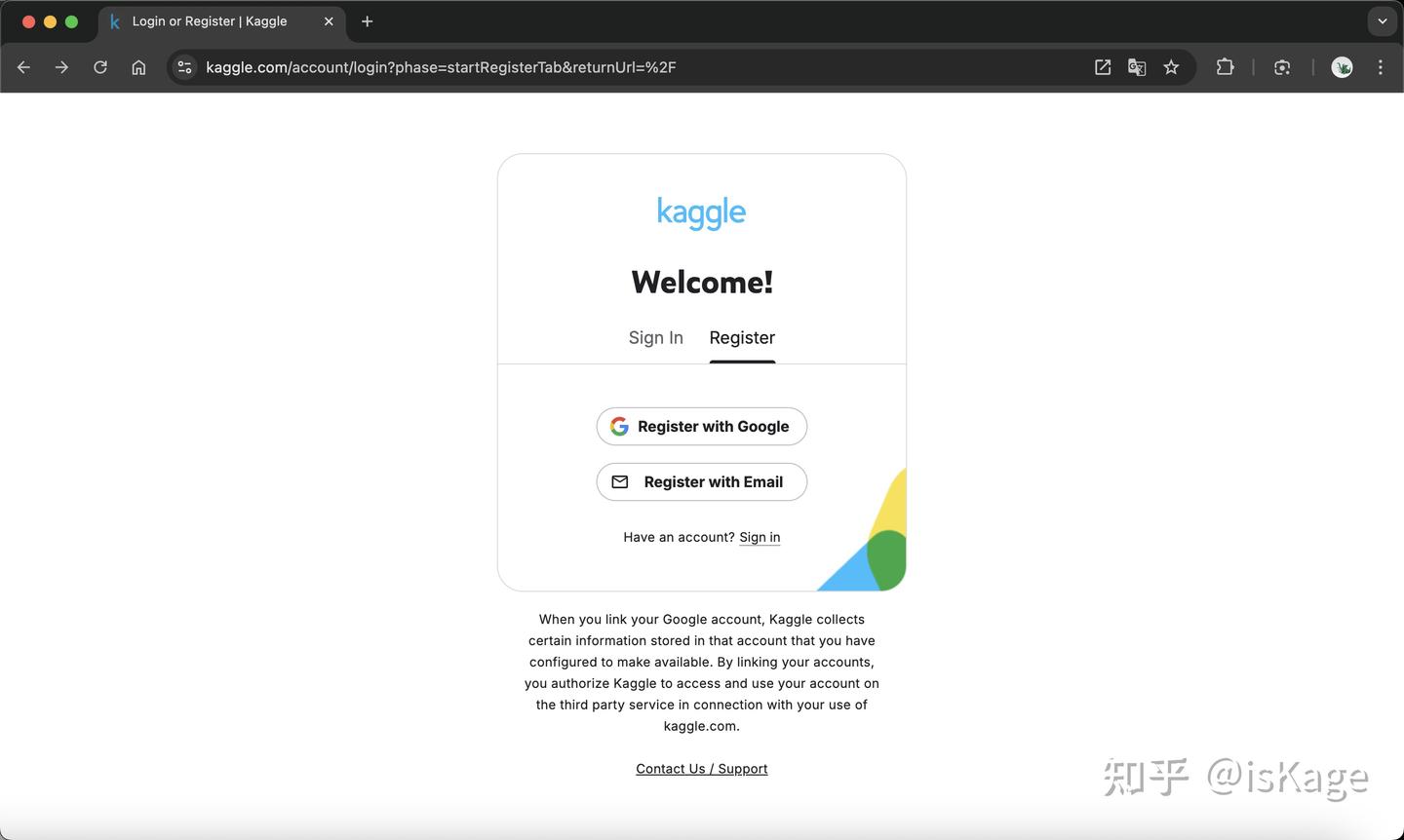Click the Sign in link under the buttons
The image size is (1404, 840).
(760, 537)
